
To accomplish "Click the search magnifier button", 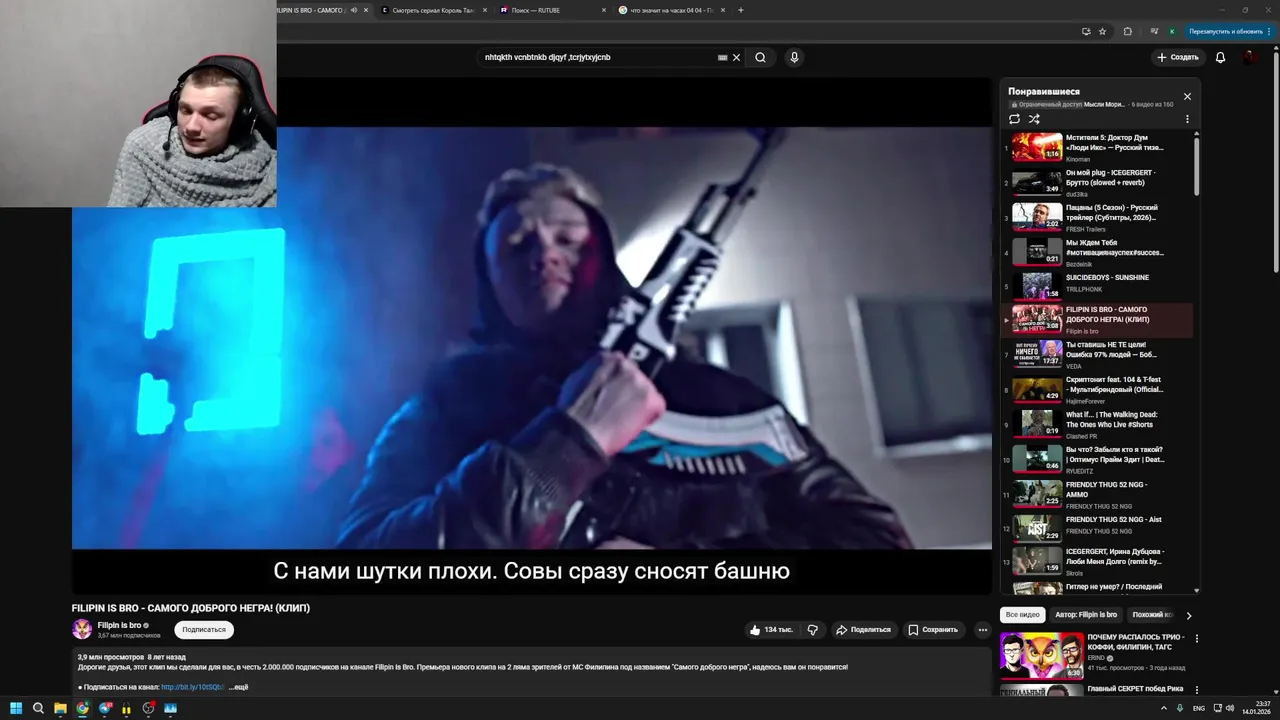I will pyautogui.click(x=760, y=57).
